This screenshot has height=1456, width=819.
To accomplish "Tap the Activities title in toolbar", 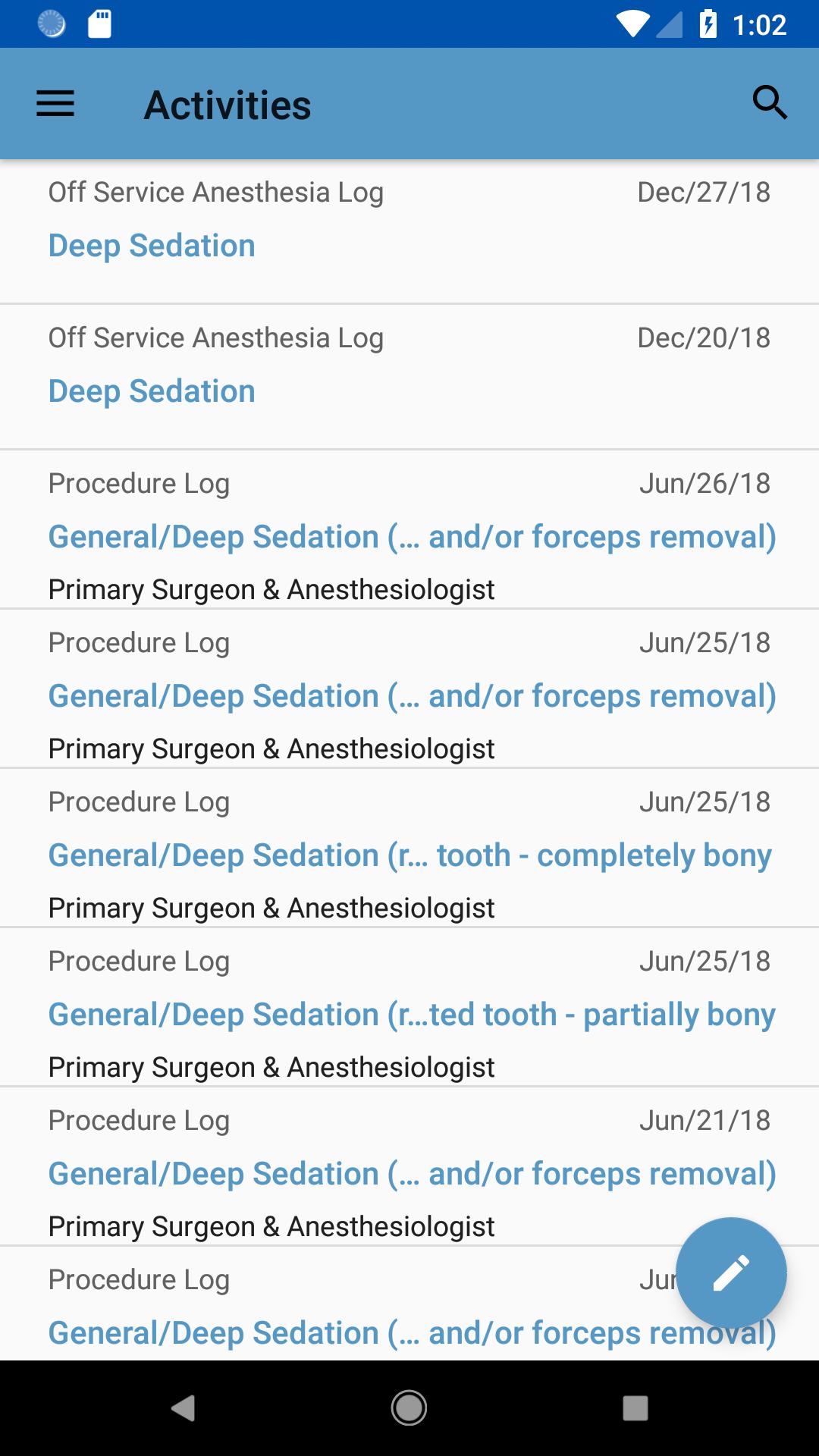I will [x=227, y=105].
